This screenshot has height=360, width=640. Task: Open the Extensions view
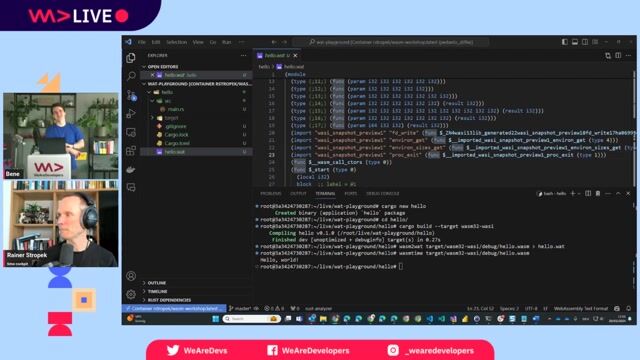click(131, 151)
